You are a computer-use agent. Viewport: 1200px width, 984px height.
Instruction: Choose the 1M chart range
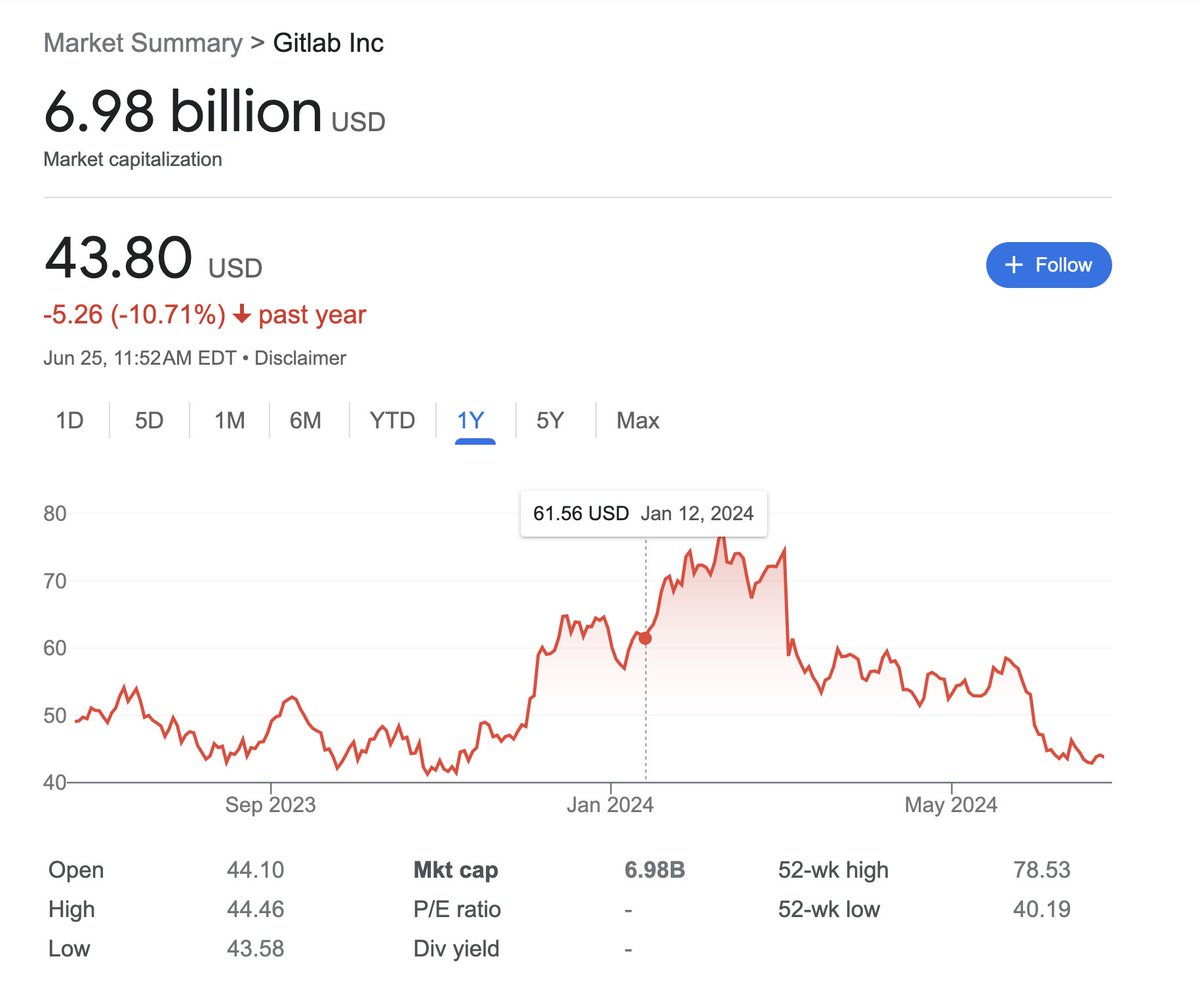pos(229,421)
